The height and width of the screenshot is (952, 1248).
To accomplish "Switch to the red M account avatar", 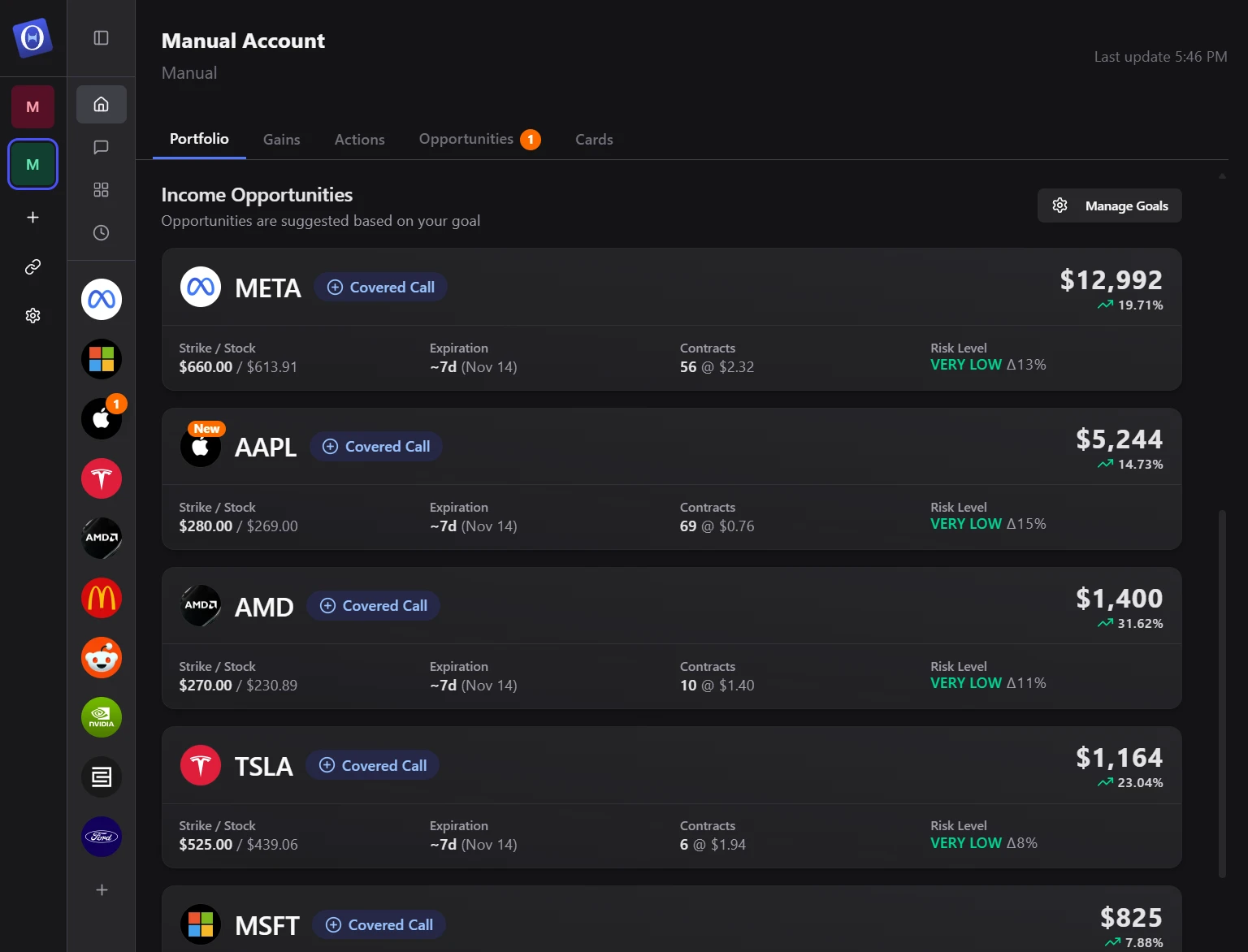I will click(x=32, y=106).
